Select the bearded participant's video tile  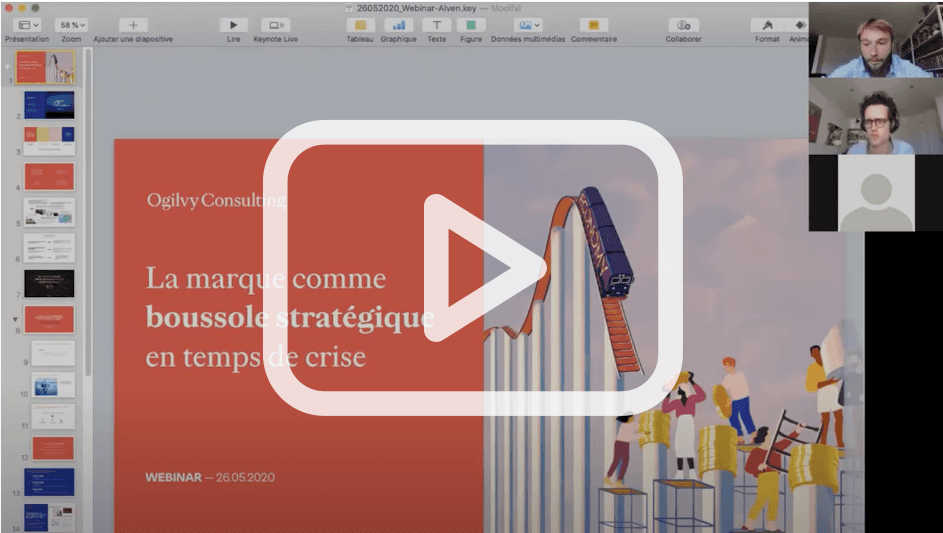coord(876,40)
